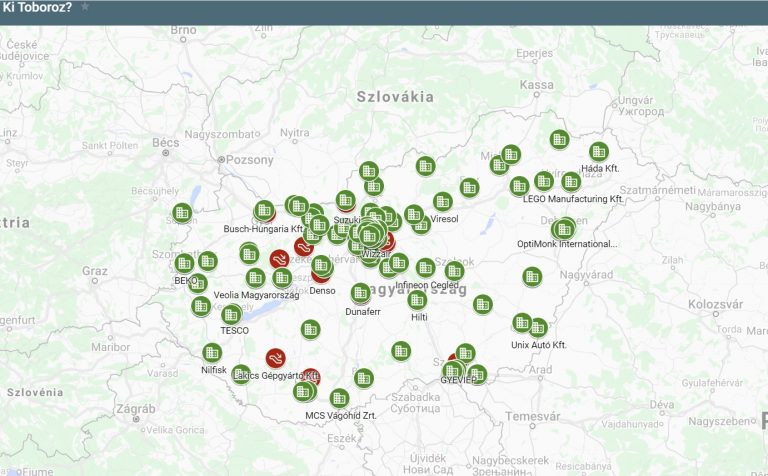This screenshot has height=476, width=768.
Task: Open the Nilfisk company marker
Action: tap(212, 353)
